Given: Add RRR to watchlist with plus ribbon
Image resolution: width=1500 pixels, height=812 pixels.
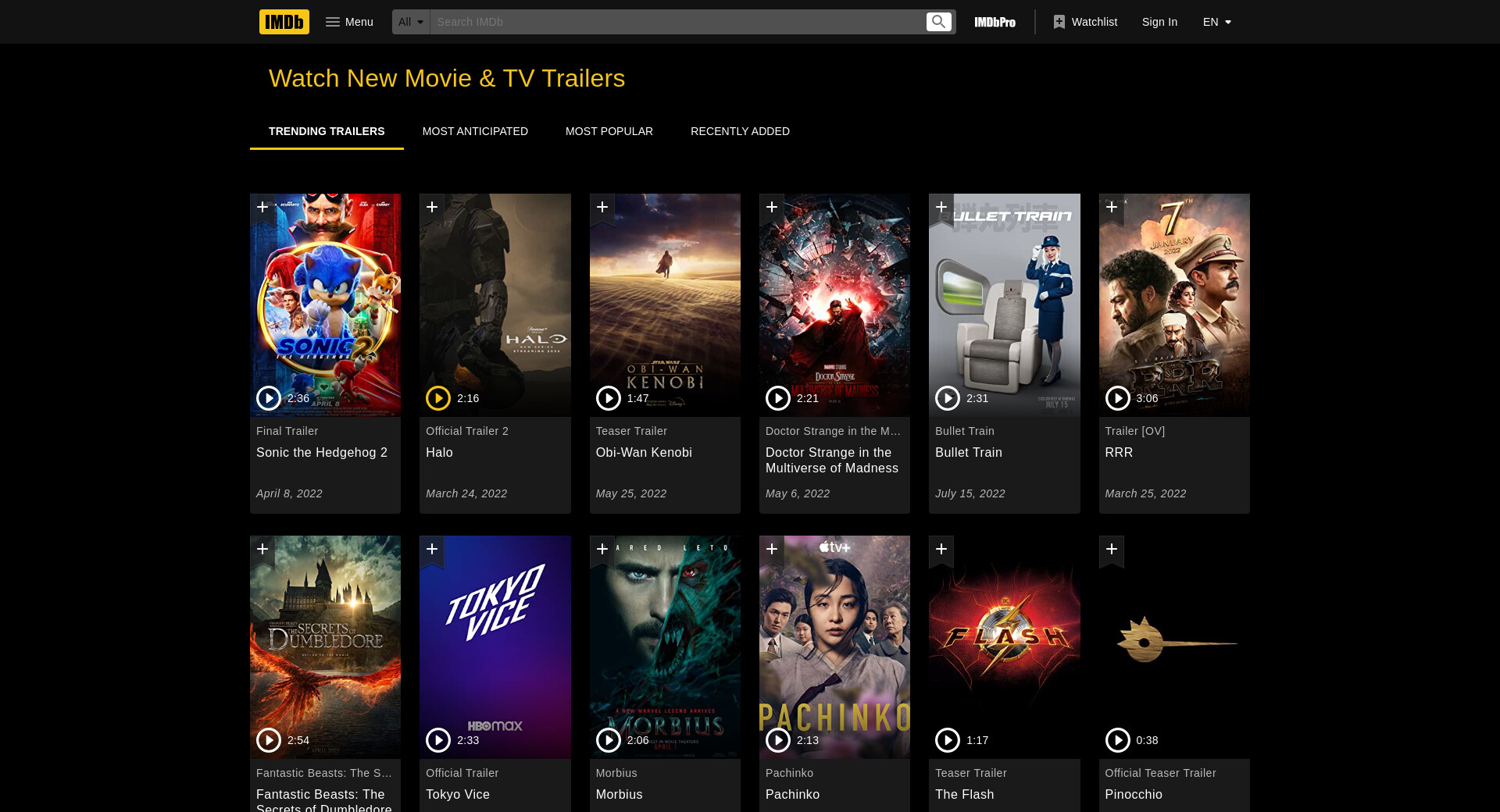Looking at the screenshot, I should click(x=1112, y=208).
